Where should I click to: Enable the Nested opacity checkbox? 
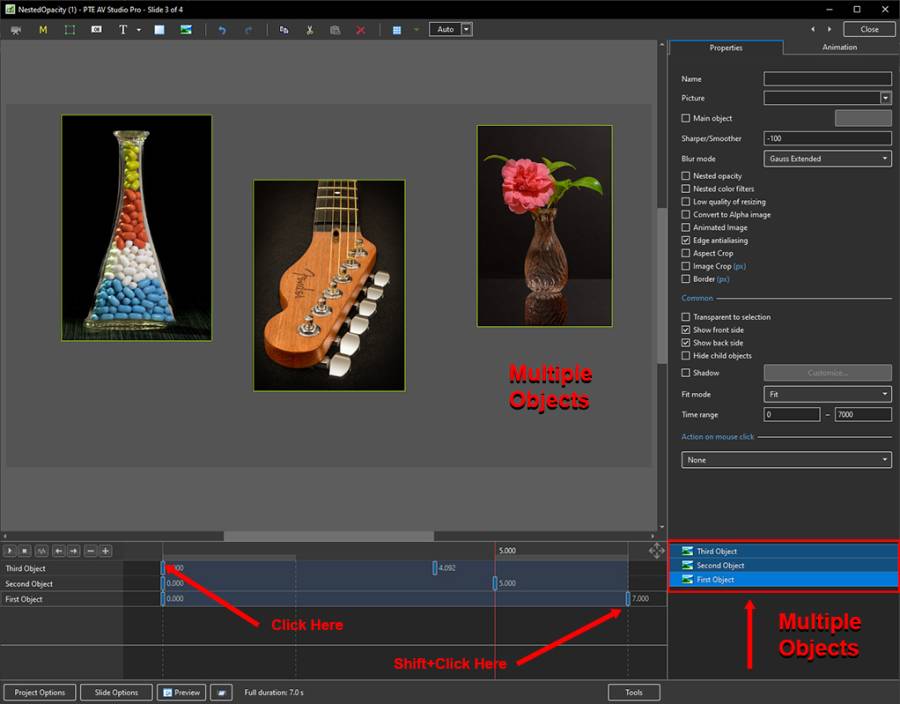686,176
